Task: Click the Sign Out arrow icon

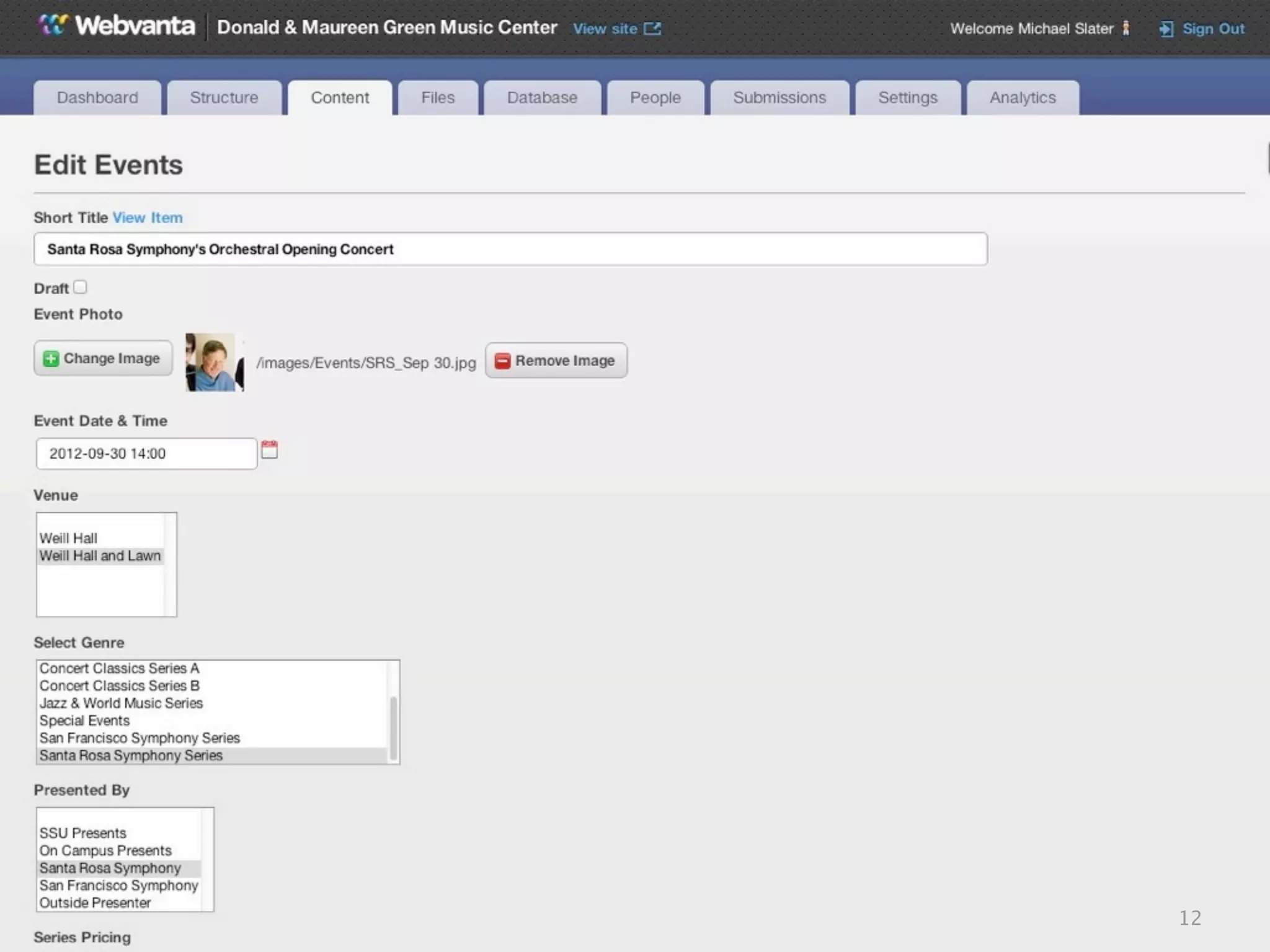Action: (1166, 29)
